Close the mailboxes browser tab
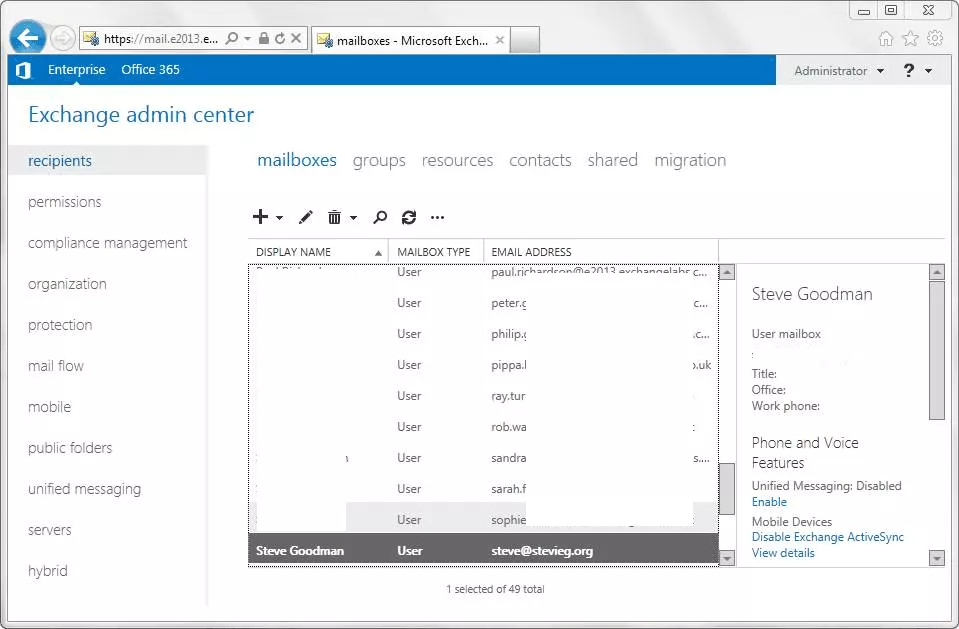 click(x=500, y=40)
